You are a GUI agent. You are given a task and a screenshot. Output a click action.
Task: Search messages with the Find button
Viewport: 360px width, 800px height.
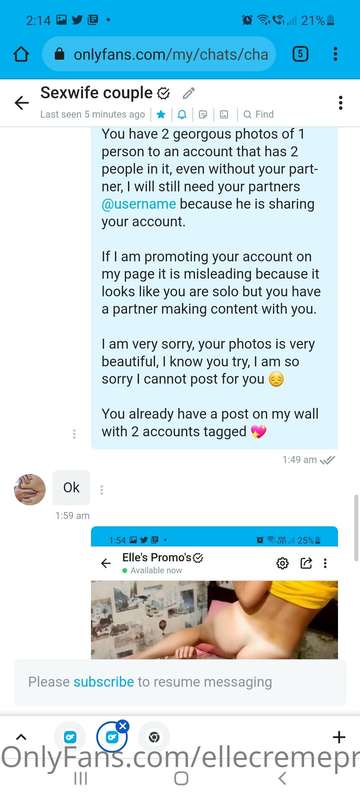259,114
